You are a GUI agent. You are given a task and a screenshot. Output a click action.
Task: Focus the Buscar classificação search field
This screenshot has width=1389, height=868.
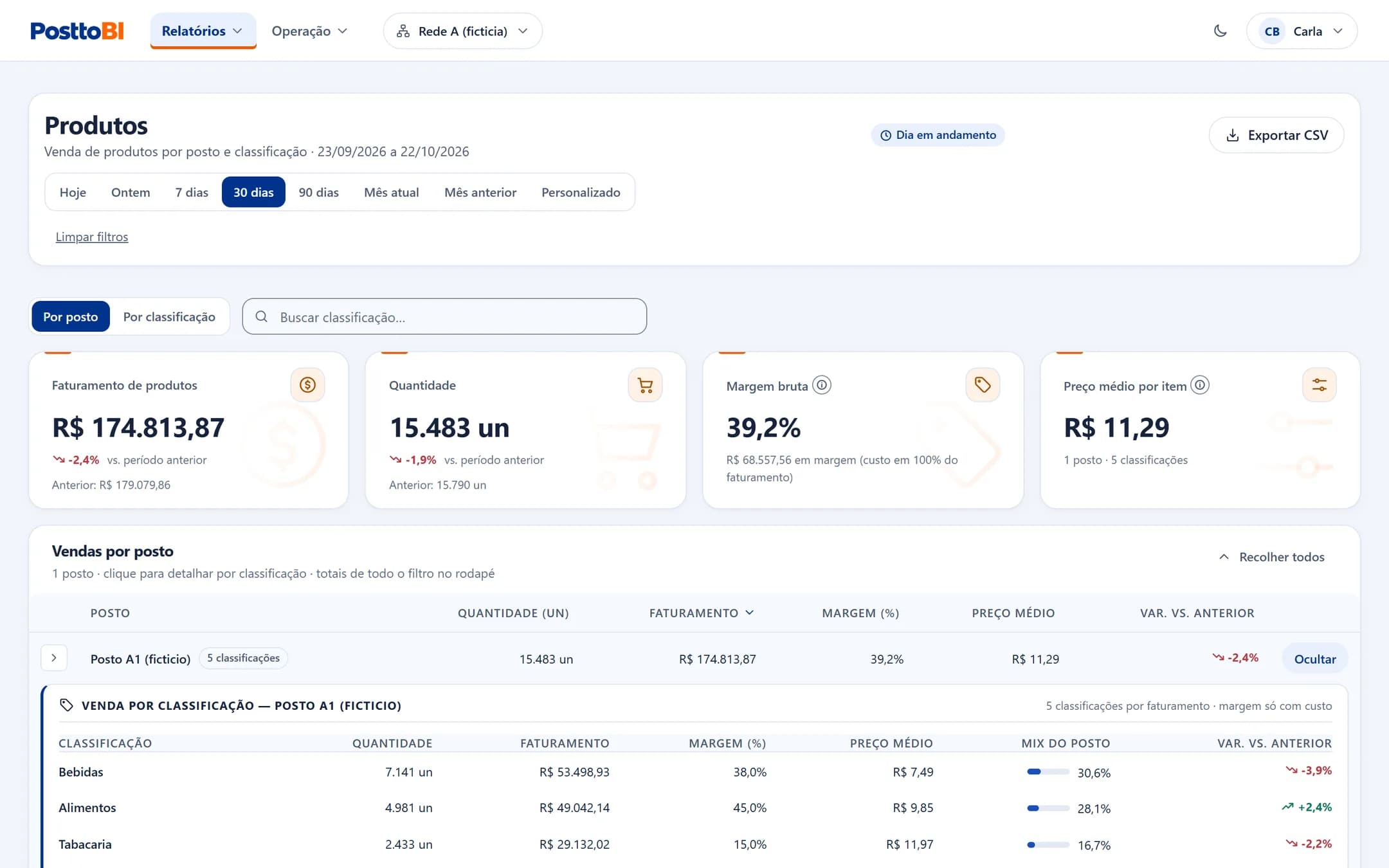(444, 316)
